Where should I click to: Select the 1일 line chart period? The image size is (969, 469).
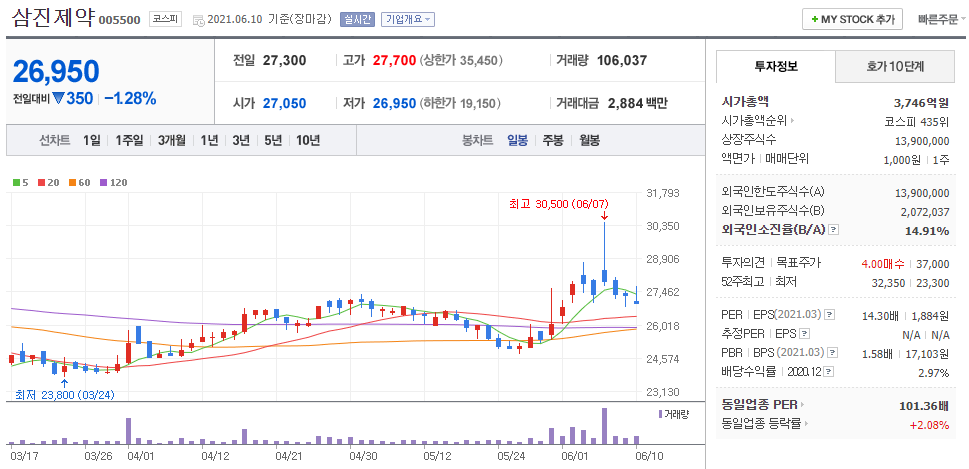pos(91,140)
